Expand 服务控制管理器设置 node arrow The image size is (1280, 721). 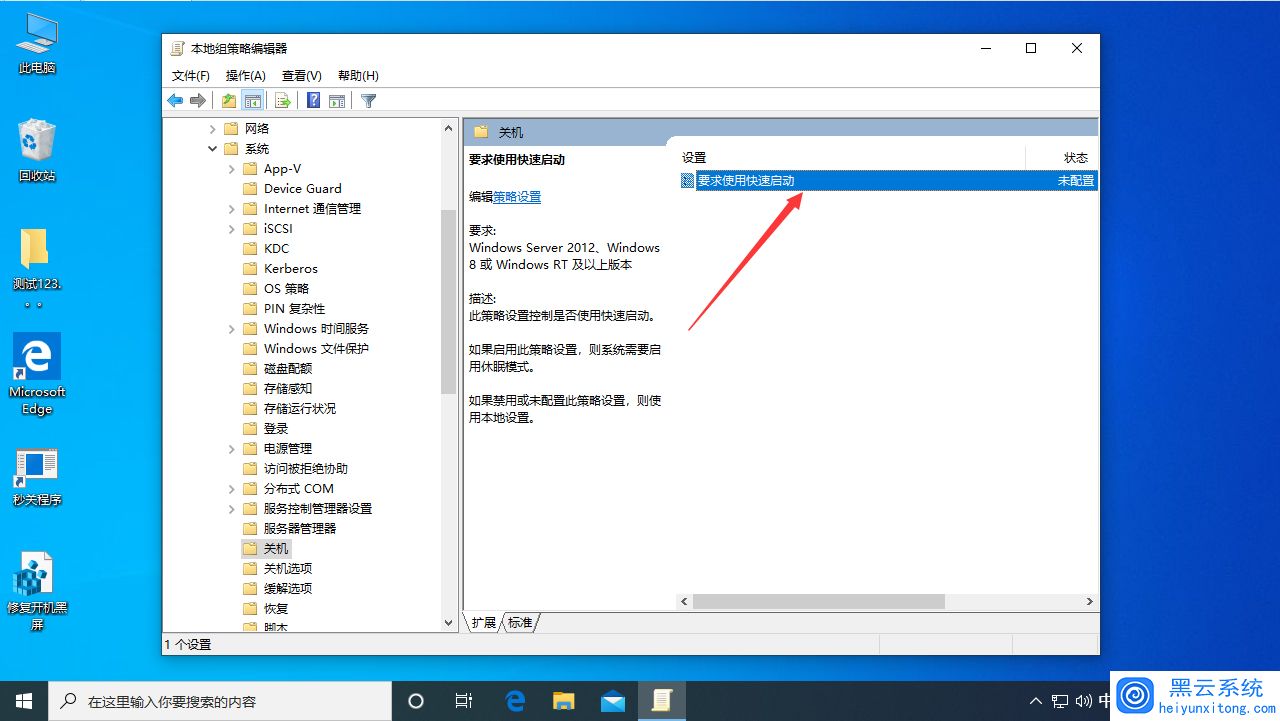pyautogui.click(x=232, y=509)
